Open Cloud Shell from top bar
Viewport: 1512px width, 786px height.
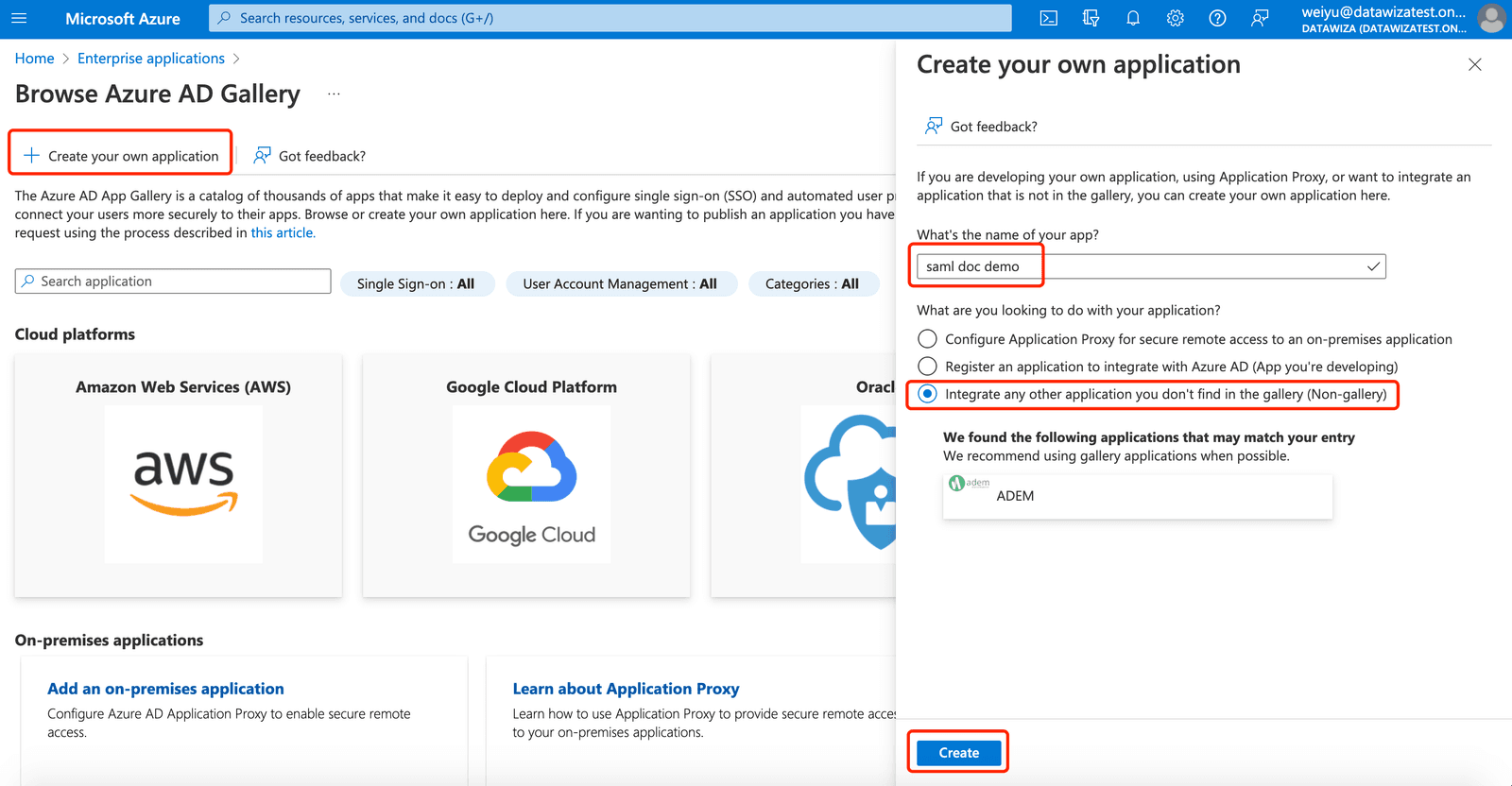(1048, 18)
